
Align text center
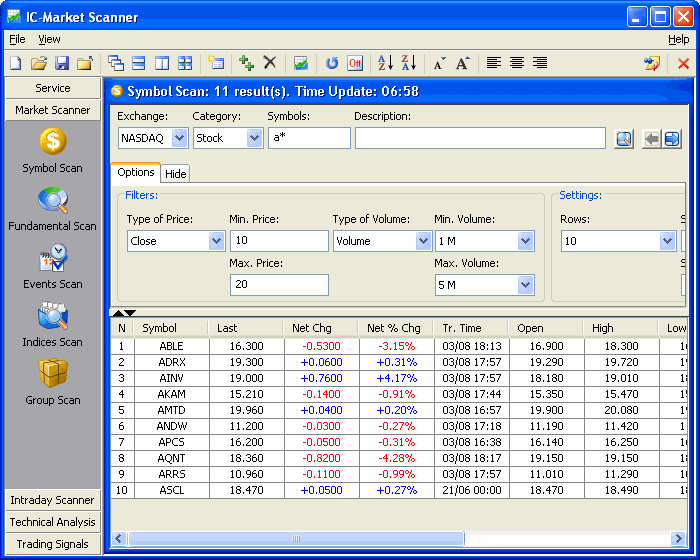point(517,63)
